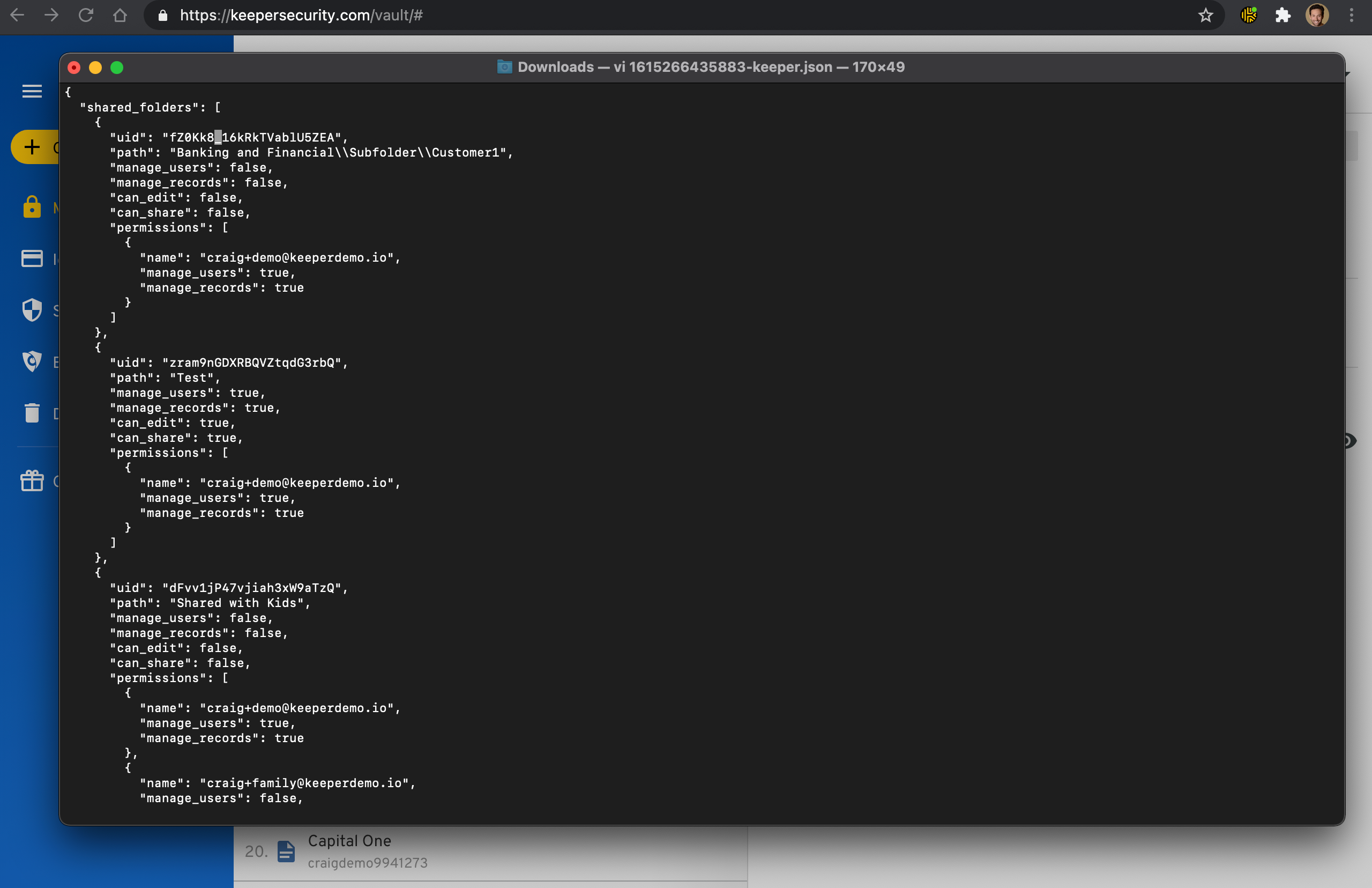Image resolution: width=1372 pixels, height=888 pixels.
Task: Click the BreachWatch shield eye icon
Action: (x=32, y=361)
